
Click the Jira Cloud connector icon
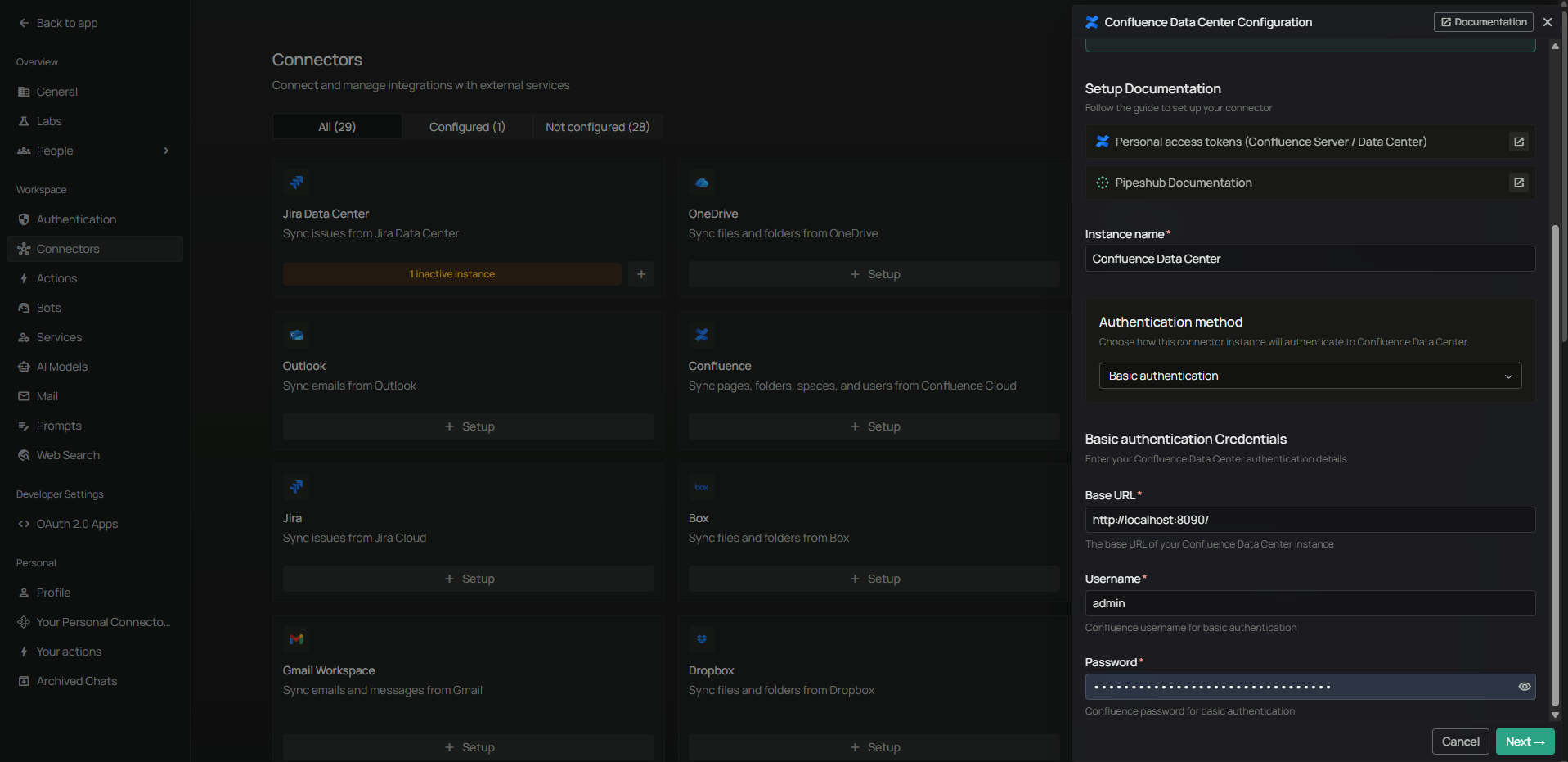[x=296, y=487]
